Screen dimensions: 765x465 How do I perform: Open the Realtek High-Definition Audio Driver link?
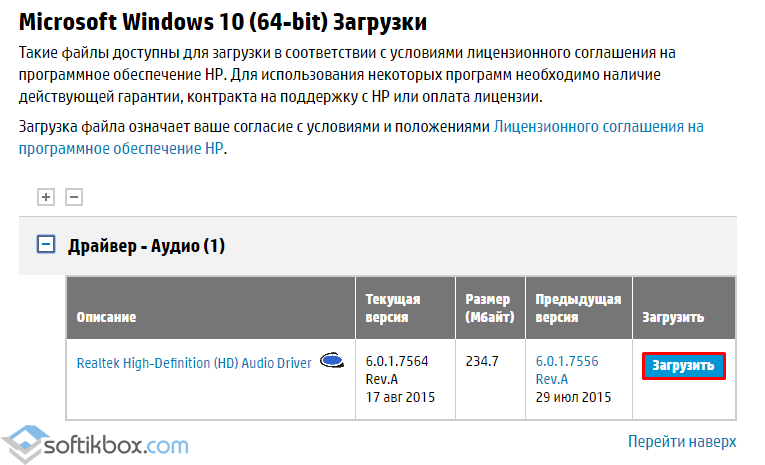click(x=194, y=363)
